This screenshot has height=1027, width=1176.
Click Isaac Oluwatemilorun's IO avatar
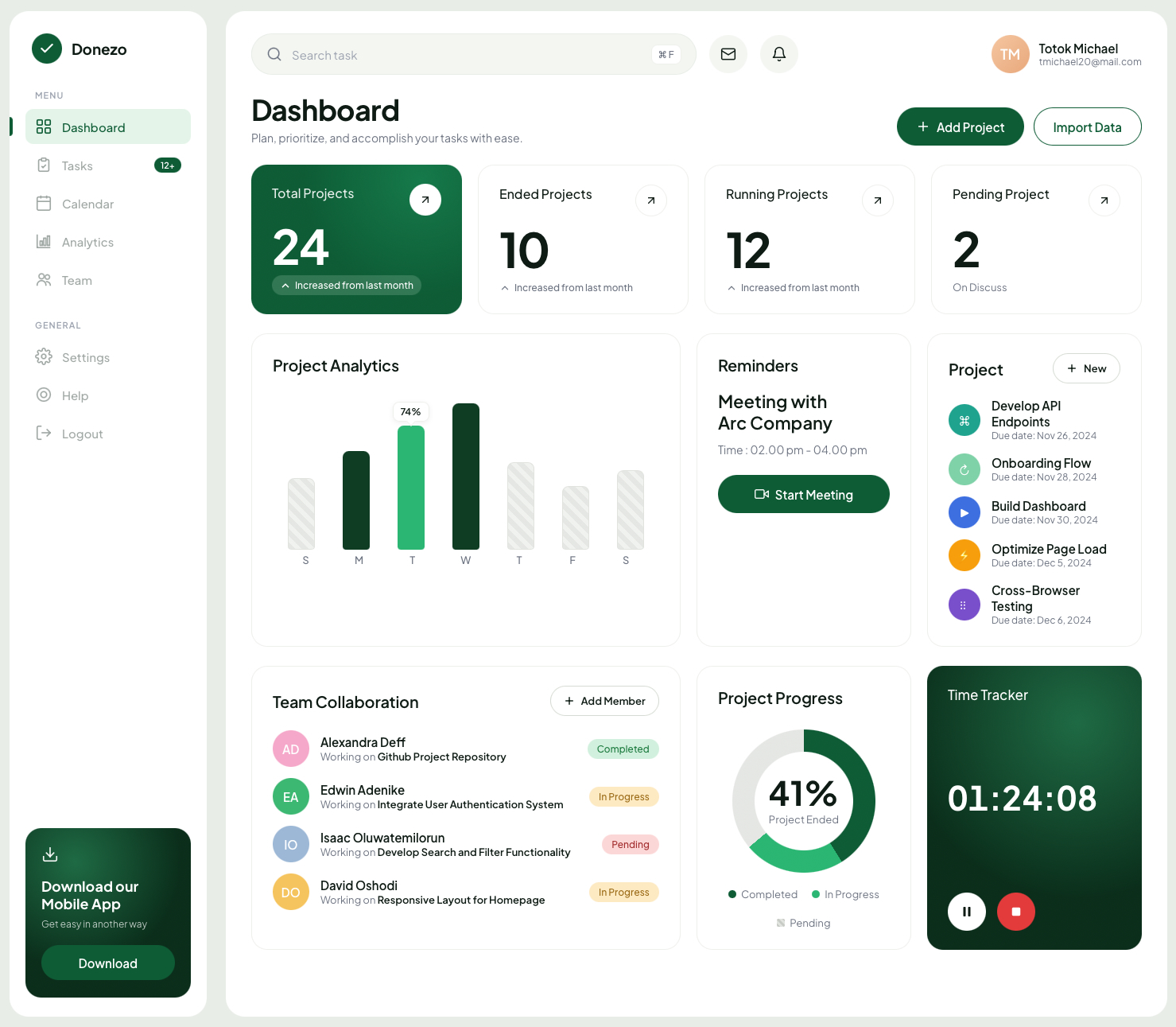tap(291, 844)
